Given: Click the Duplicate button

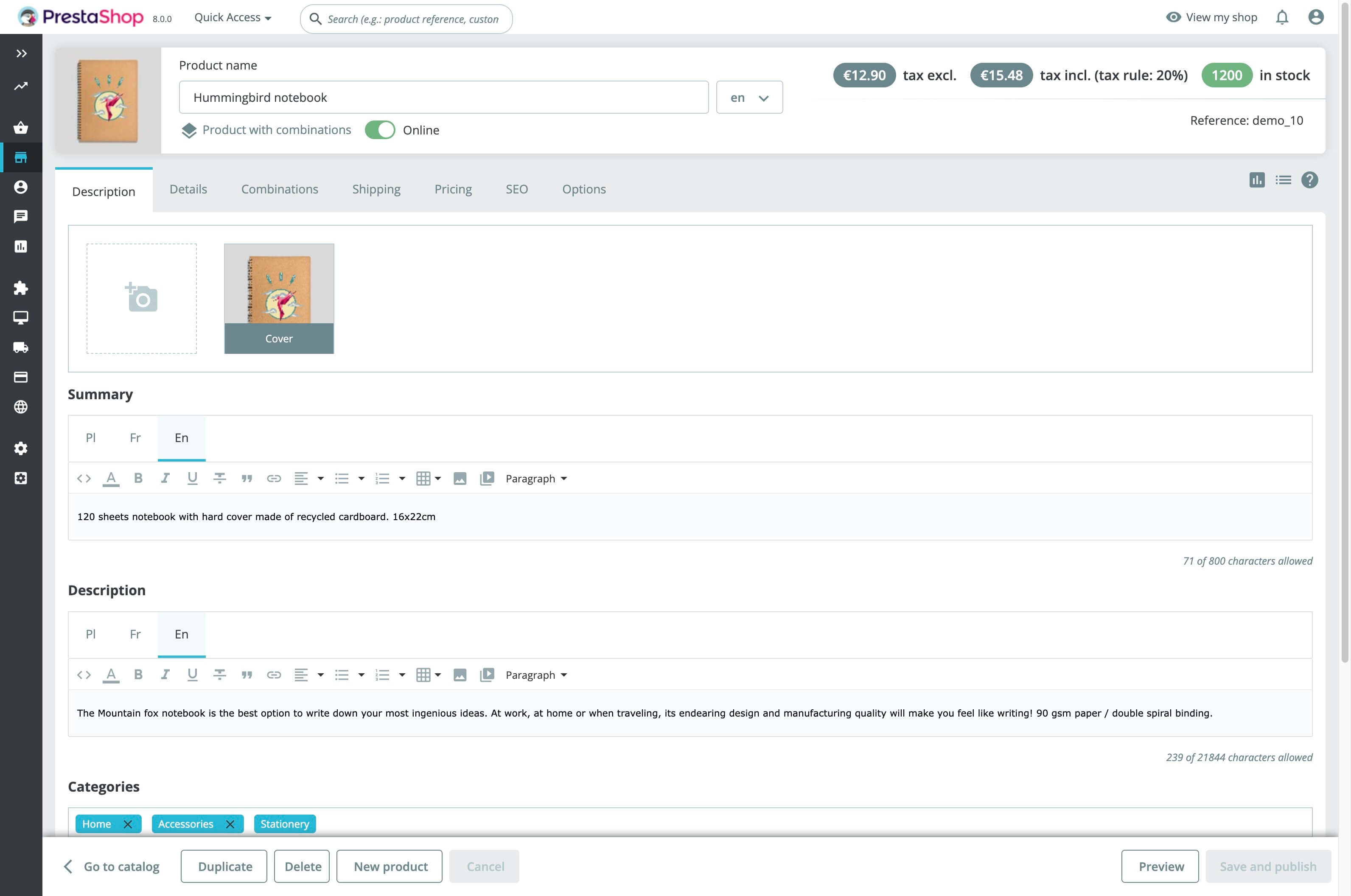Looking at the screenshot, I should point(224,866).
